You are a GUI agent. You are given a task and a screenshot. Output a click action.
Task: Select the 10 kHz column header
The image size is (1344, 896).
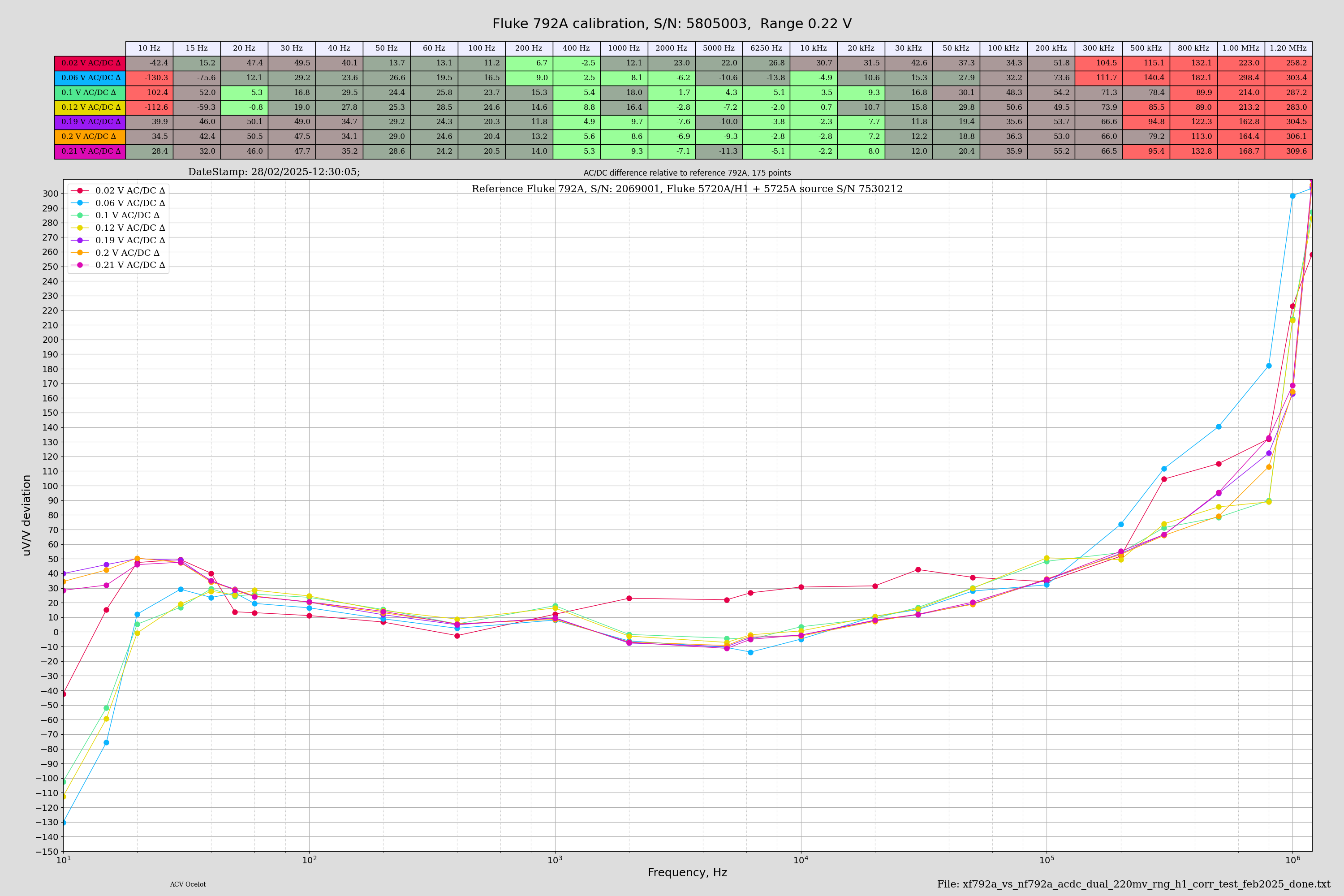814,48
